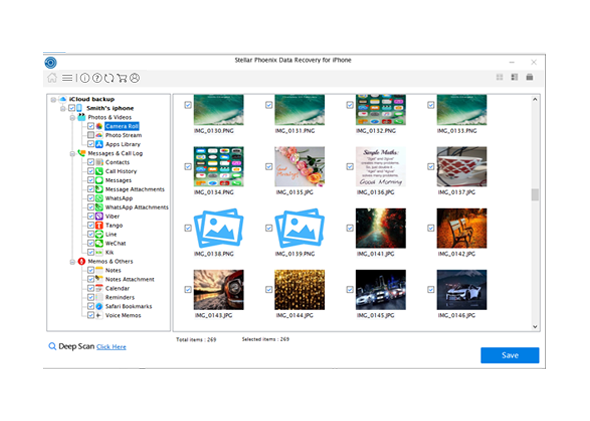
Task: Click the Stellar logo icon
Action: tap(50, 62)
